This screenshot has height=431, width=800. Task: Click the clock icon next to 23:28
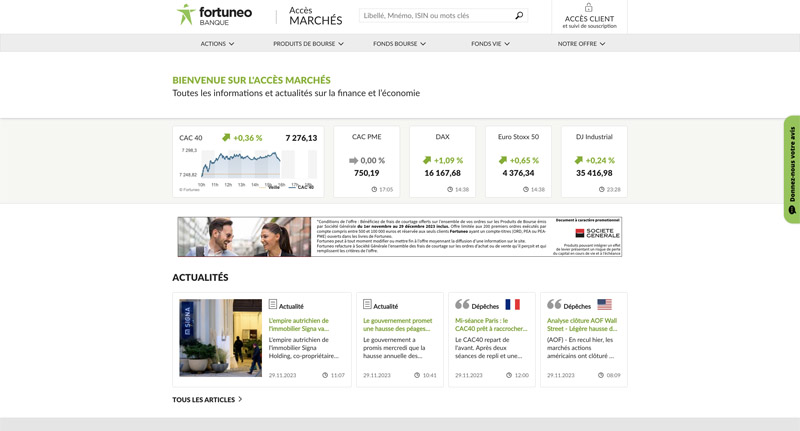[602, 189]
